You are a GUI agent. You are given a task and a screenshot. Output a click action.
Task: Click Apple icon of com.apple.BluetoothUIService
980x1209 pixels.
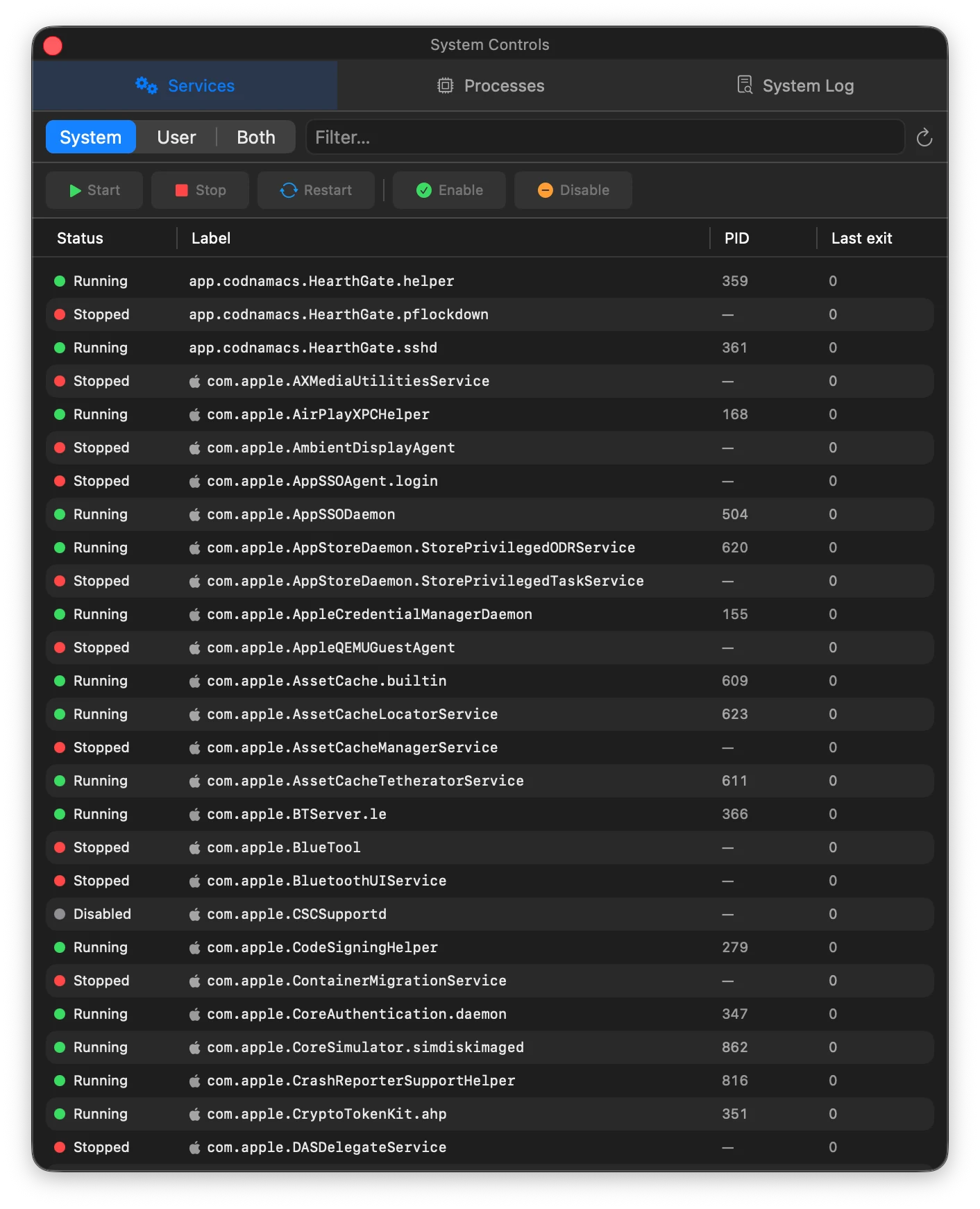tap(195, 881)
